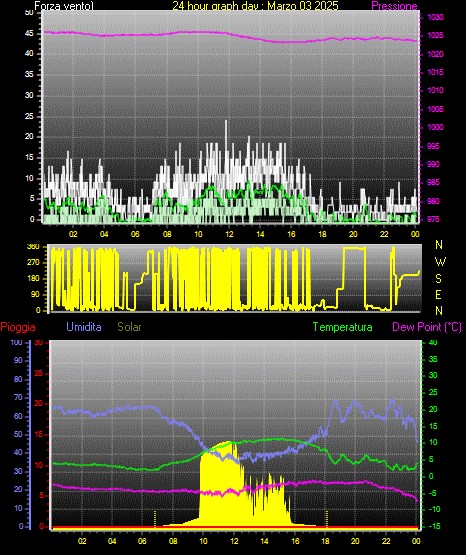Click the 'W' compass letter

pyautogui.click(x=440, y=262)
